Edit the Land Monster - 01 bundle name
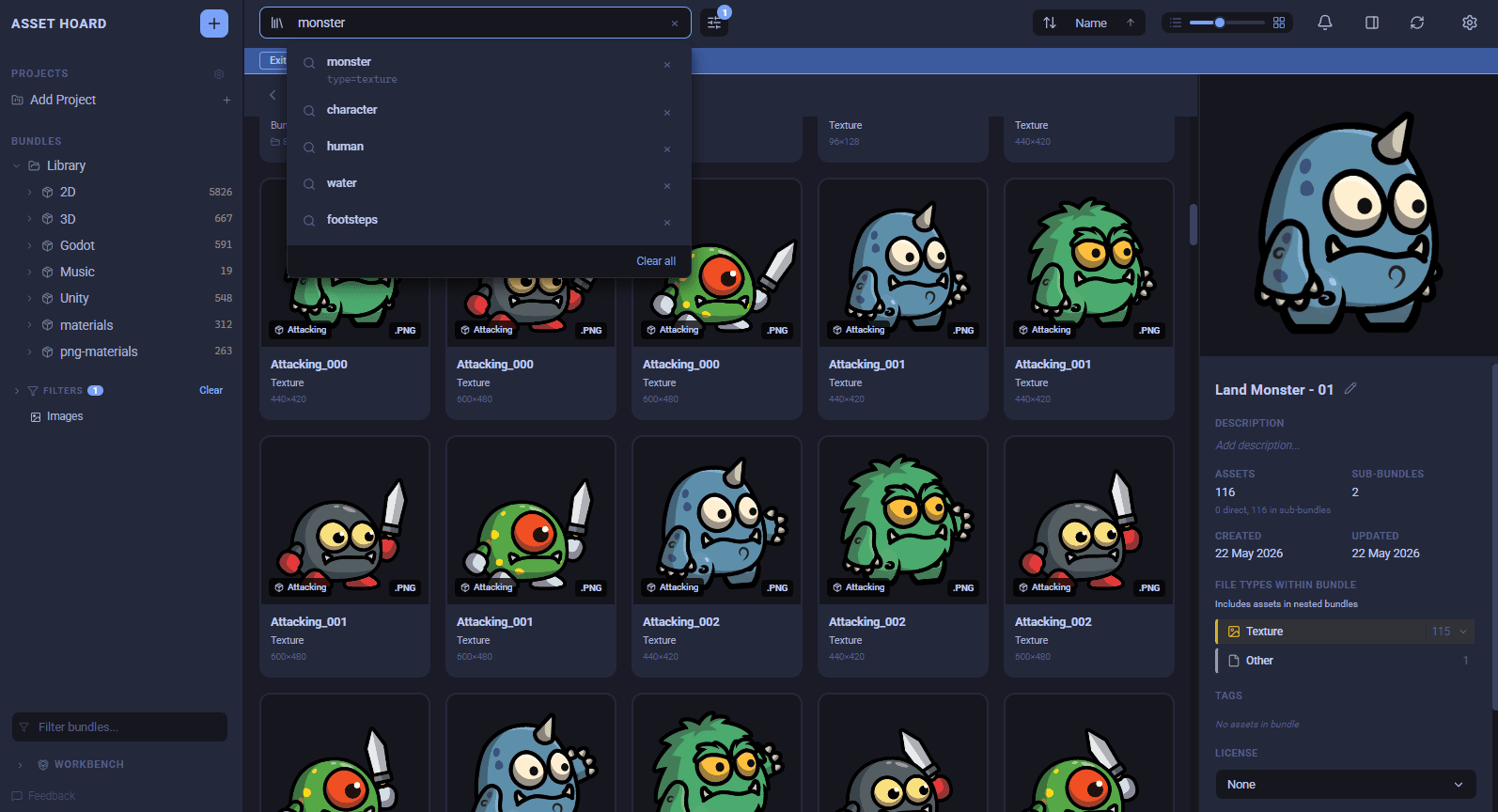Image resolution: width=1498 pixels, height=812 pixels. 1350,388
